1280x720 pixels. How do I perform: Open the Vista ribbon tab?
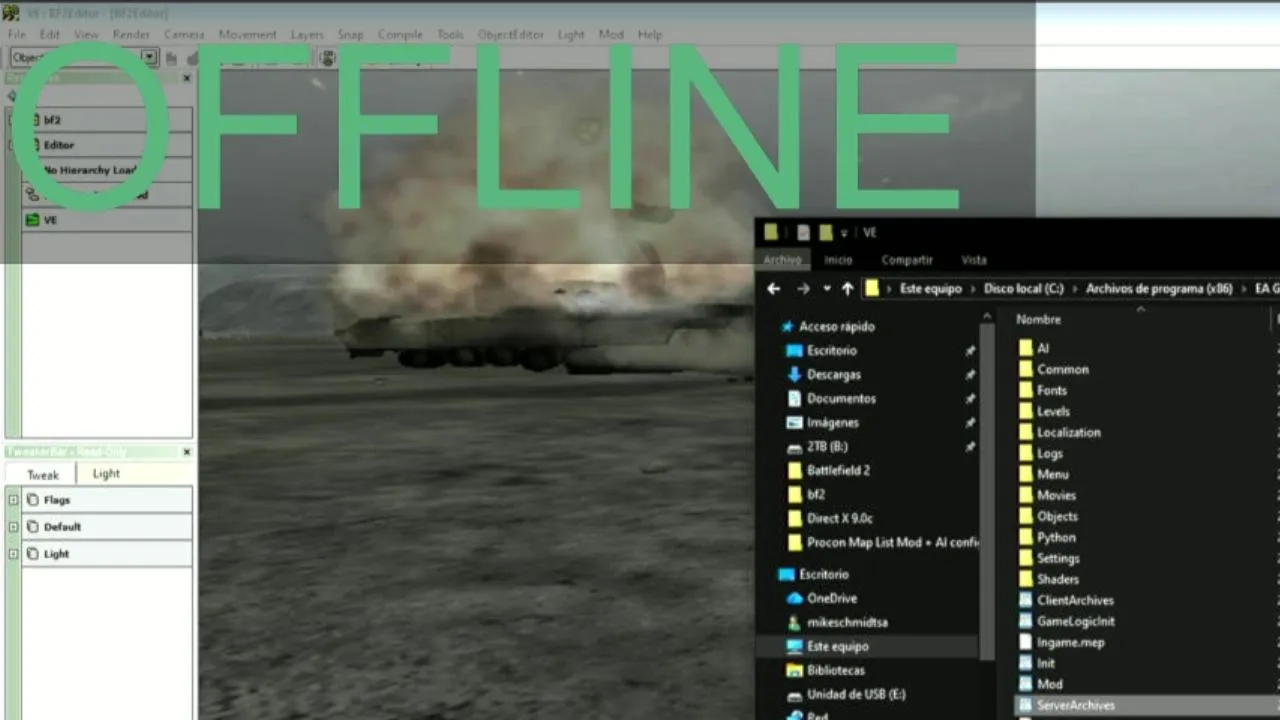(974, 260)
